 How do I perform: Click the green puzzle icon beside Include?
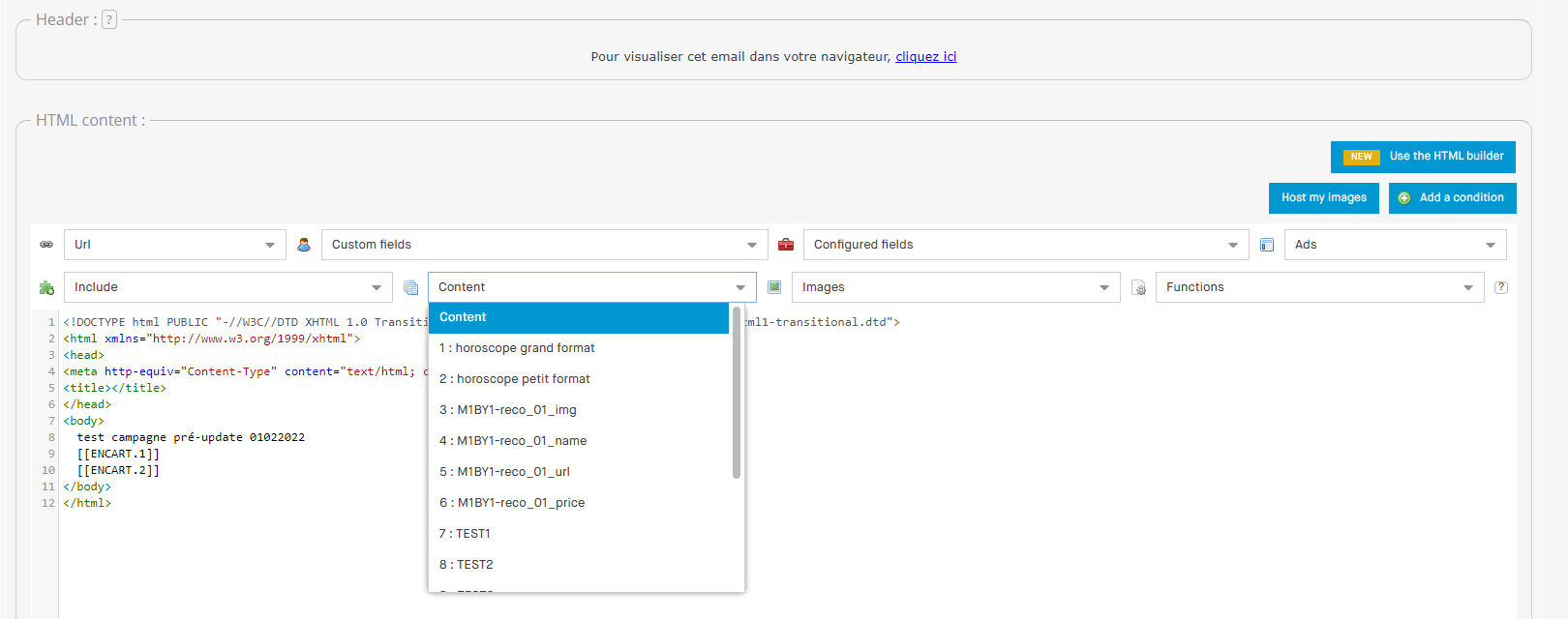46,287
